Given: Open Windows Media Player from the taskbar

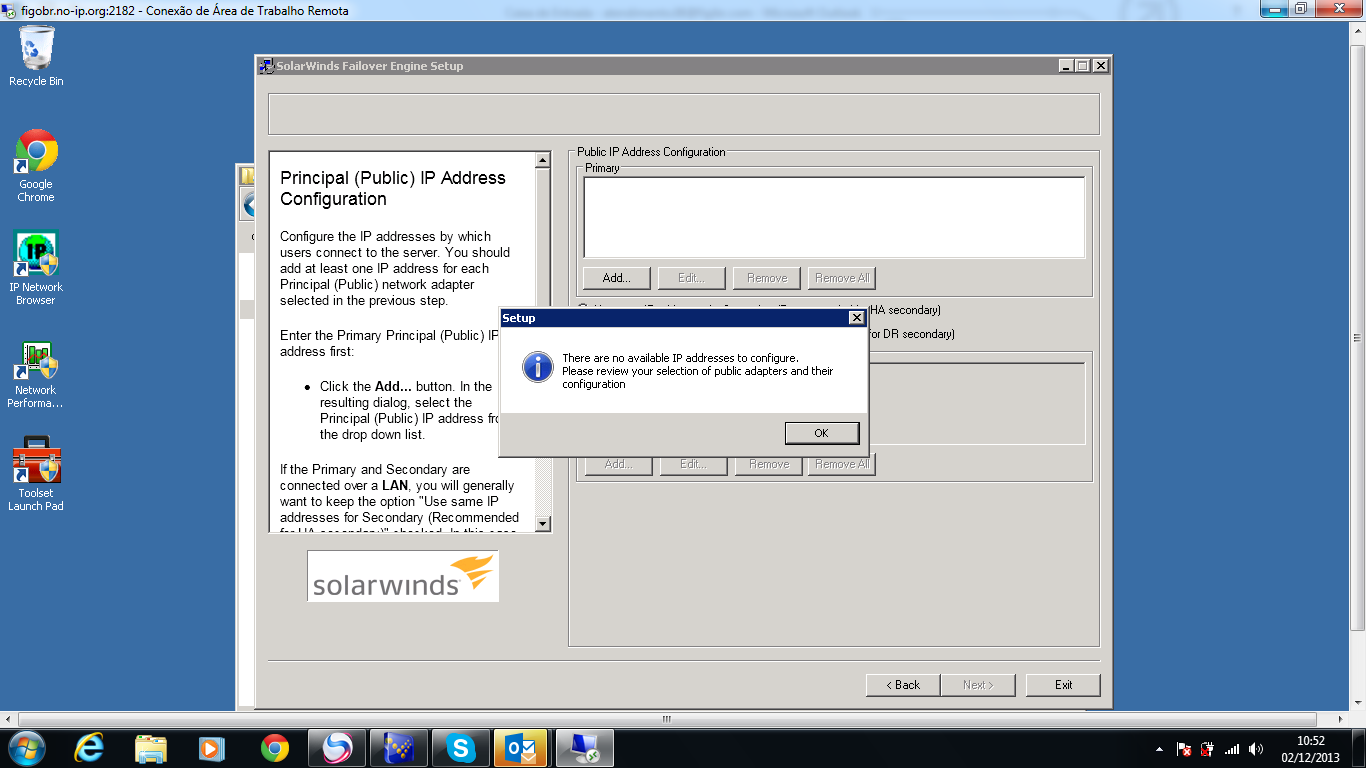Looking at the screenshot, I should coord(212,748).
